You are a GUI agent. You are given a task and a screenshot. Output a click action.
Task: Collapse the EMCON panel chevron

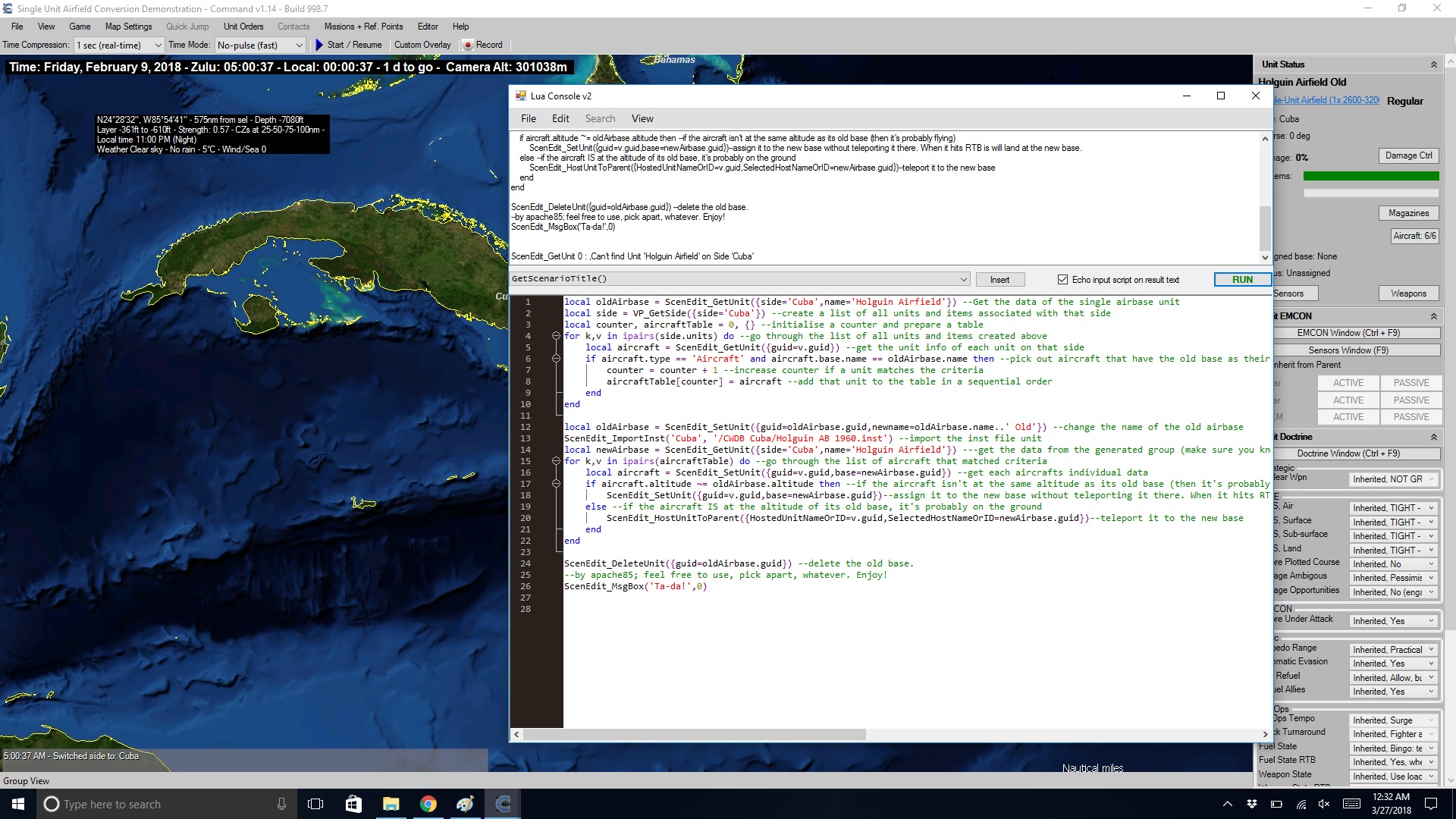pos(1433,316)
